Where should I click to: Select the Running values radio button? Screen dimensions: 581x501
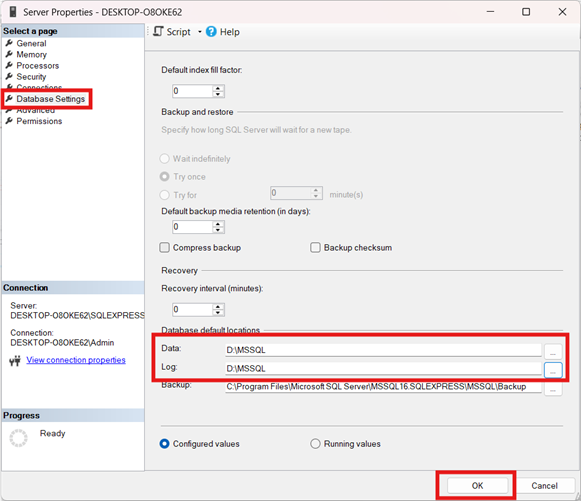click(315, 444)
